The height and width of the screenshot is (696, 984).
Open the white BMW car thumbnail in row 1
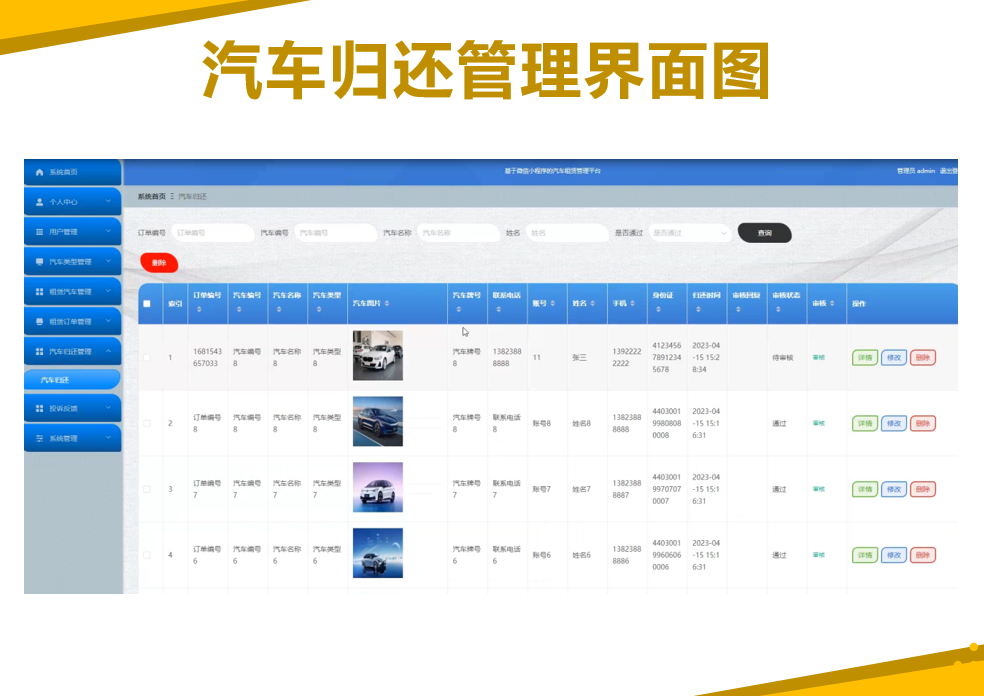378,355
